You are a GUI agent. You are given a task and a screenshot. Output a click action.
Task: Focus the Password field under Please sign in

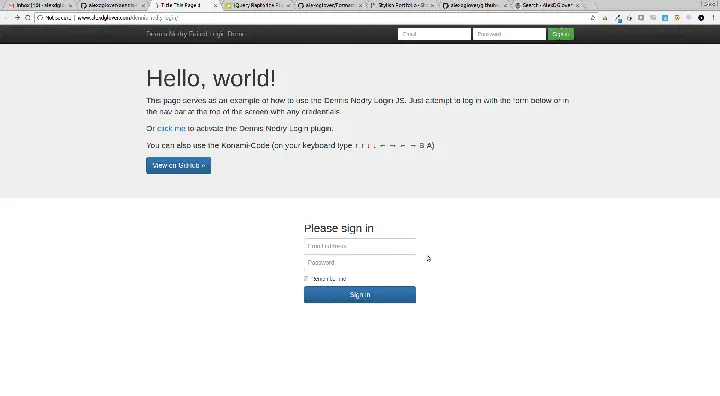360,263
